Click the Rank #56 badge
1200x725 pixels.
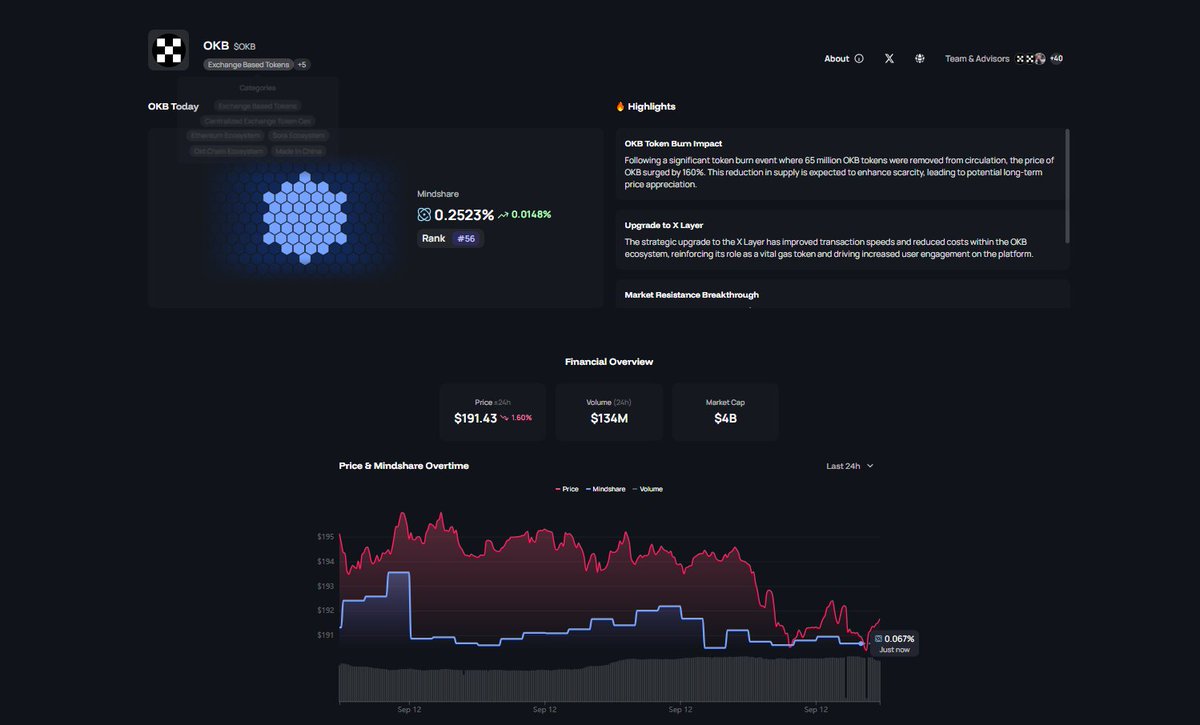[450, 239]
